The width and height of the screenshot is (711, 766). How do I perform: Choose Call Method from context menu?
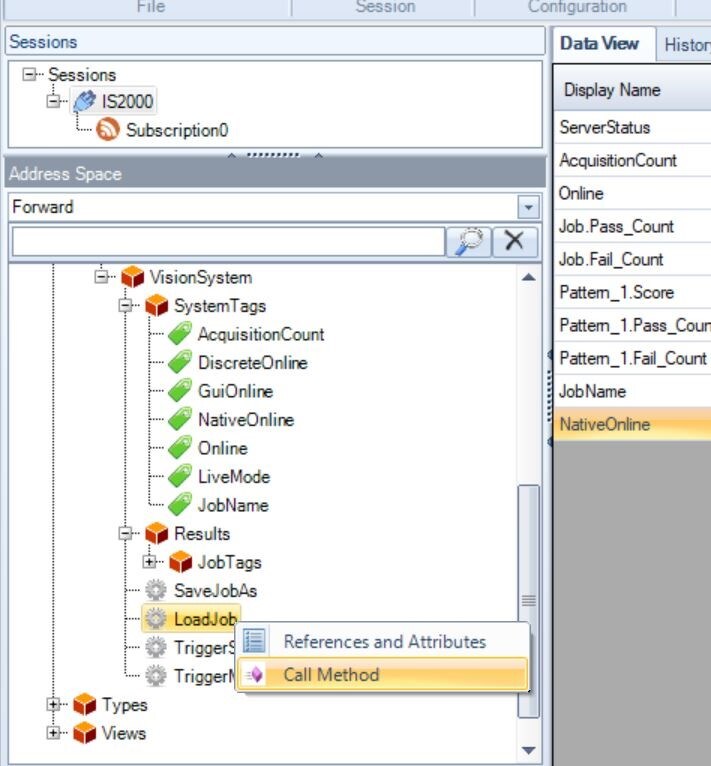[331, 675]
